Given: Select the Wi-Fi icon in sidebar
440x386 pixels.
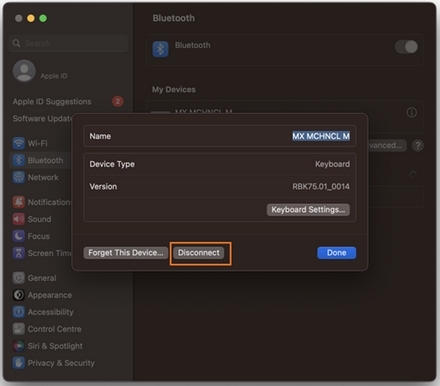Looking at the screenshot, I should [x=19, y=143].
